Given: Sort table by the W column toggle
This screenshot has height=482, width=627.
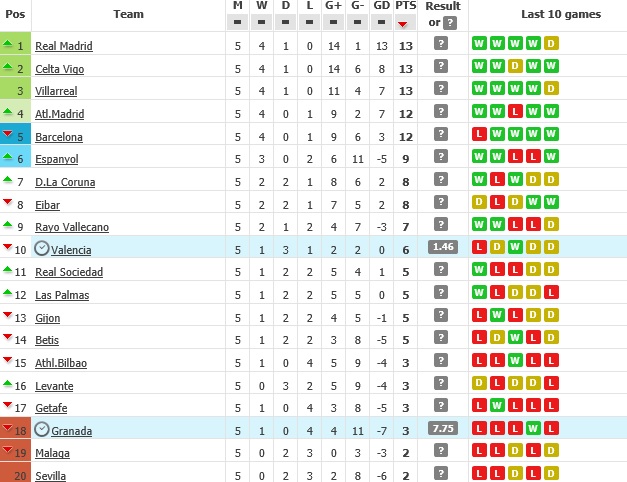Looking at the screenshot, I should click(x=261, y=22).
